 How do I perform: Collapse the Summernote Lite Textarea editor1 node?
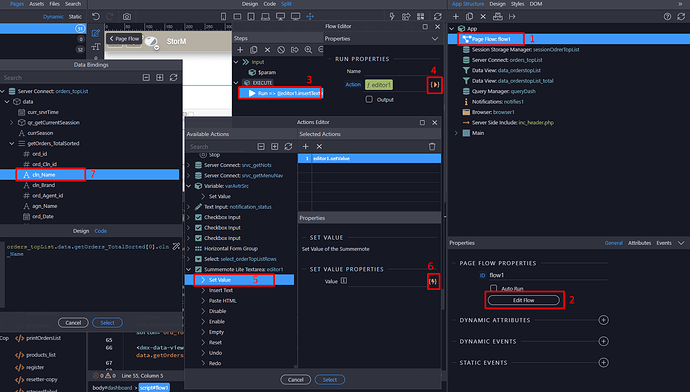tap(189, 269)
